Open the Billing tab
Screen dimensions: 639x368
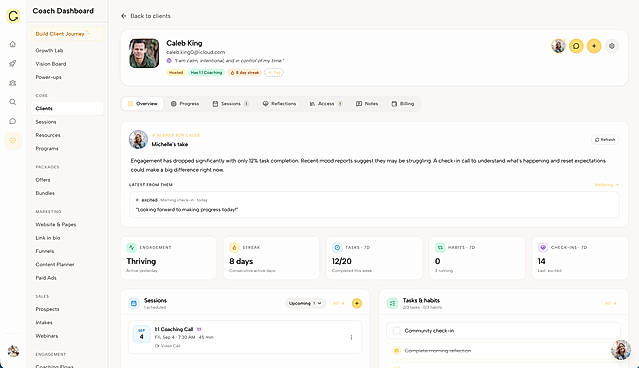click(x=403, y=104)
